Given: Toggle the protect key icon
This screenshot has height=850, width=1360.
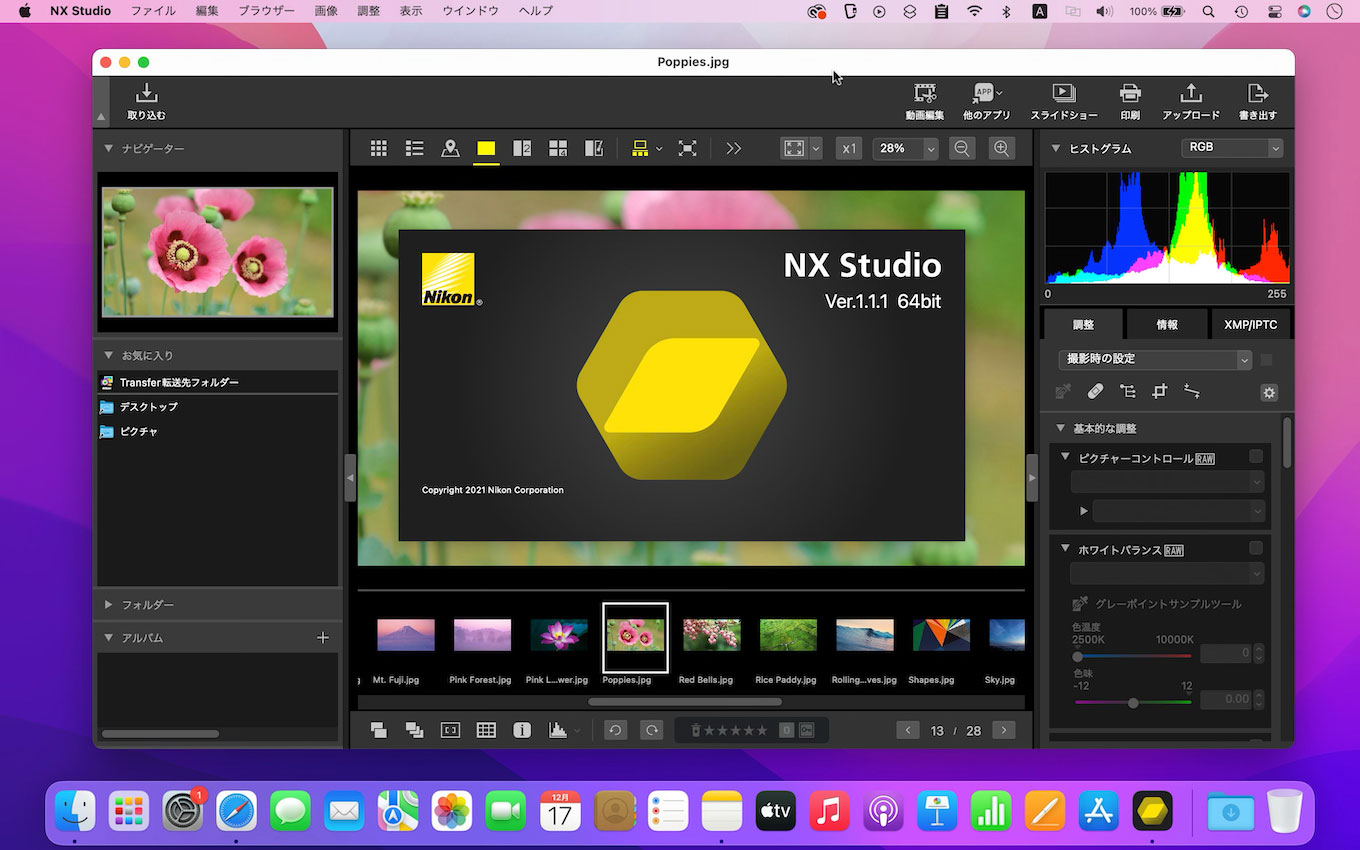Looking at the screenshot, I should pyautogui.click(x=806, y=731).
